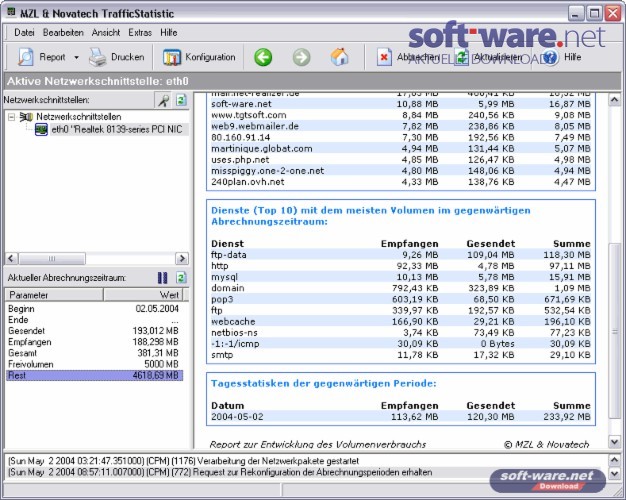The width and height of the screenshot is (626, 500).
Task: Click the http service row
Action: pos(400,266)
